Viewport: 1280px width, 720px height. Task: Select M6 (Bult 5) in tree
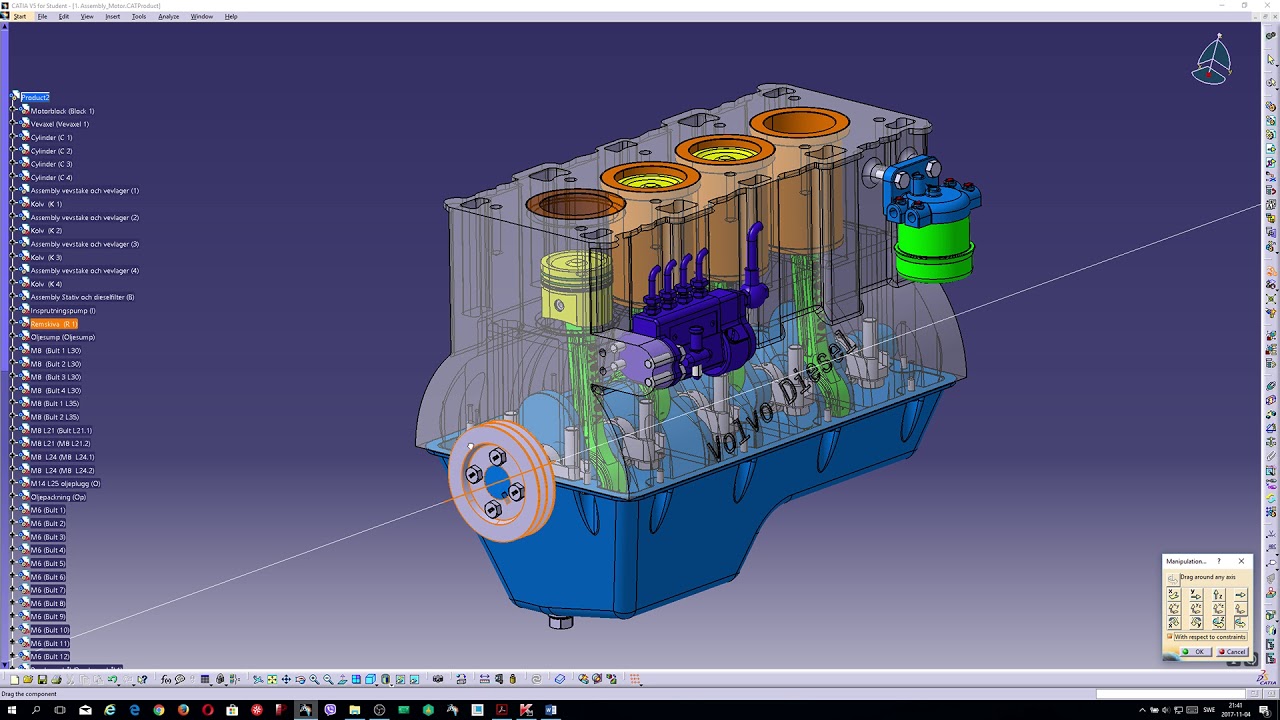48,564
